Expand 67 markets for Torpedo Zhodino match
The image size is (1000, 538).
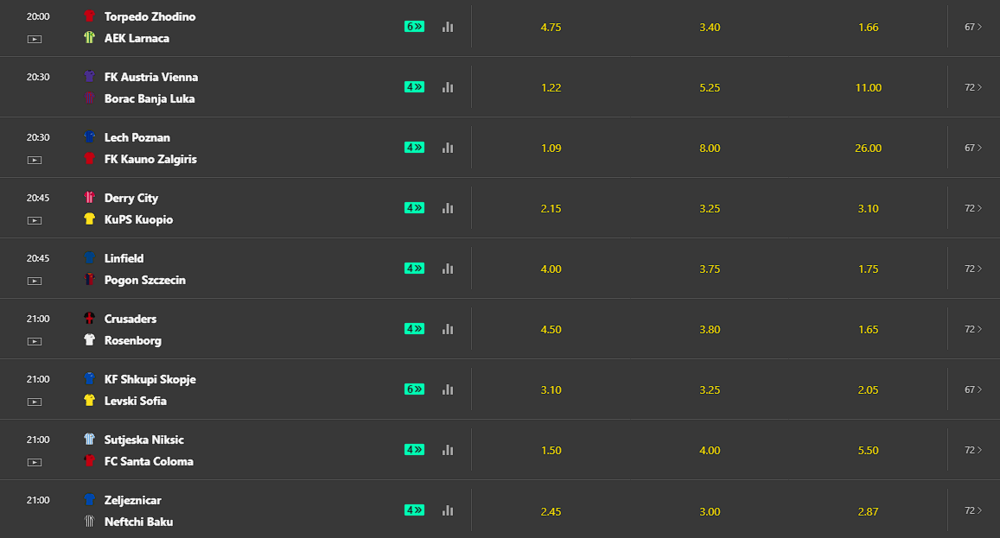[x=973, y=27]
